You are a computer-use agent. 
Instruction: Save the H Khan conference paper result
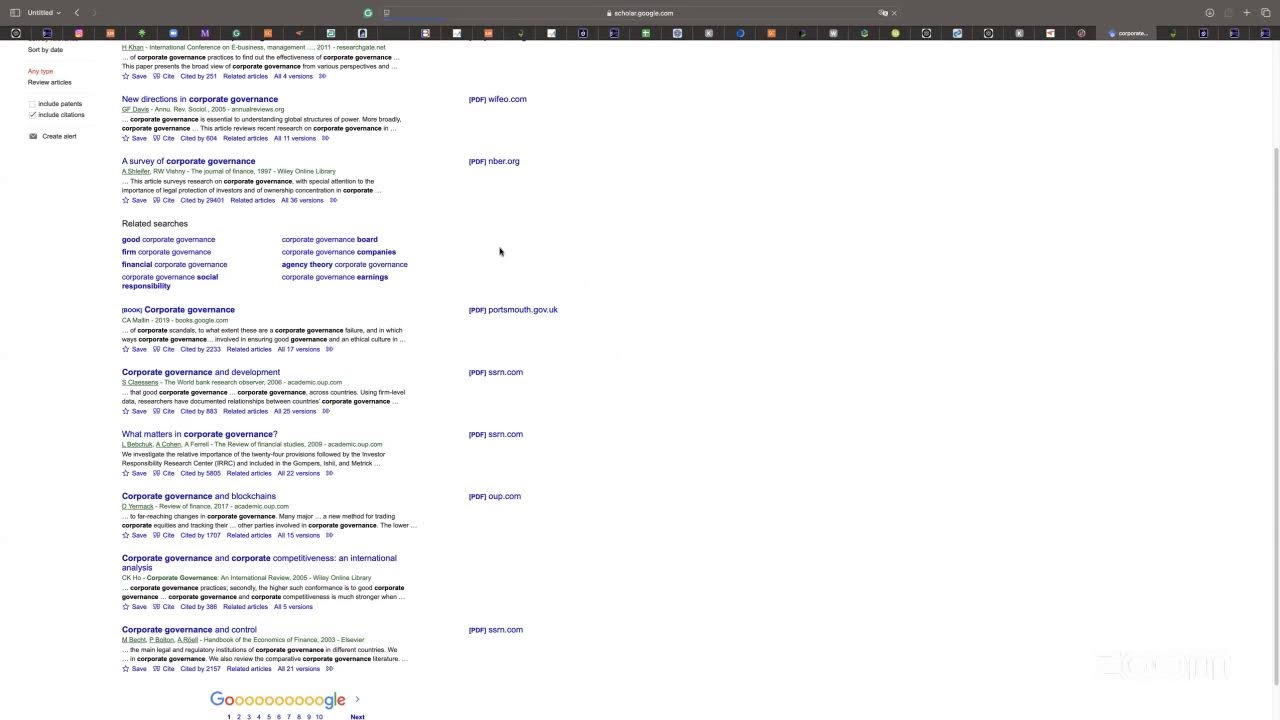coord(134,76)
